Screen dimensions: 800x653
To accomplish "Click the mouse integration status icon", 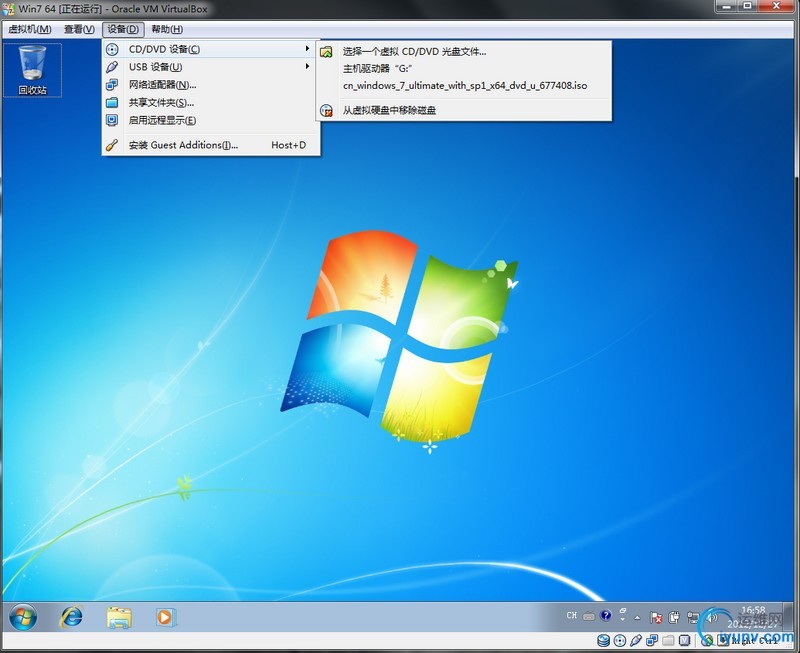I will (706, 640).
